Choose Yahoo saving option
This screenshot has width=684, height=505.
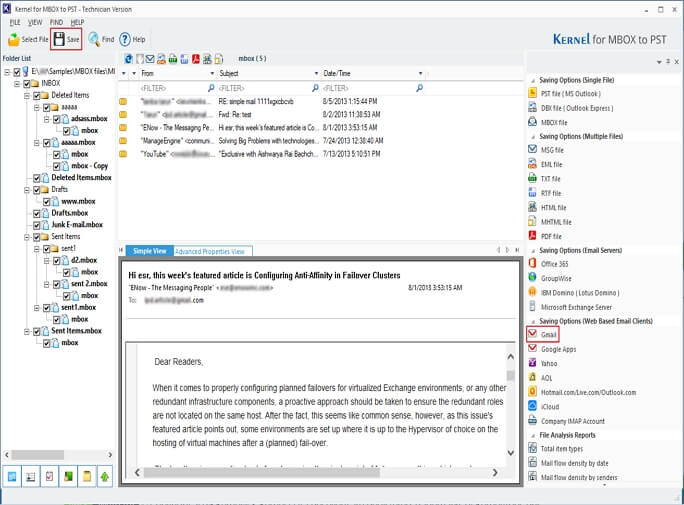click(543, 363)
